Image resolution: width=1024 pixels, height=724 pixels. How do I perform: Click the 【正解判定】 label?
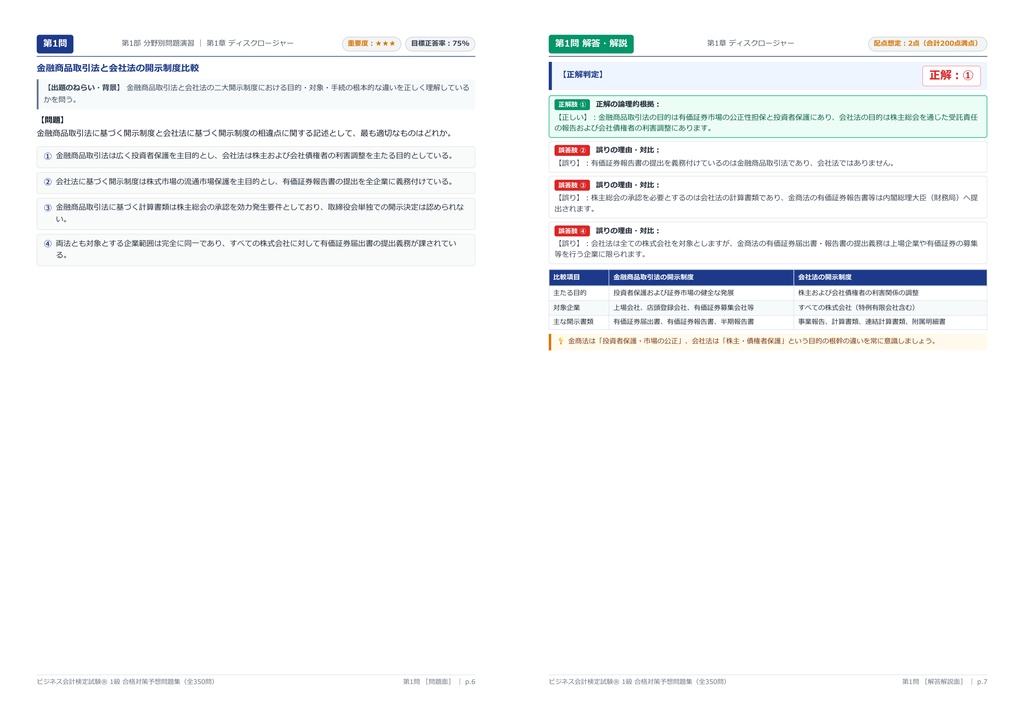coord(583,75)
